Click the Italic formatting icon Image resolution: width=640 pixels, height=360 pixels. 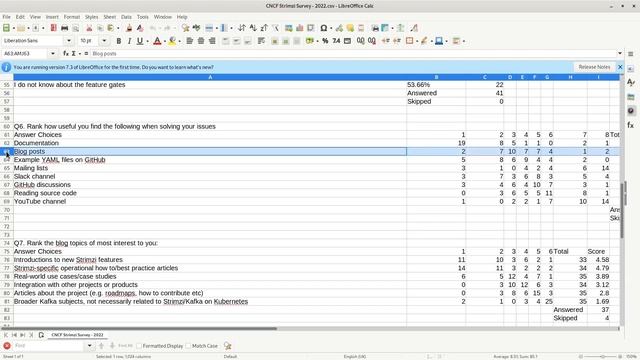[129, 41]
